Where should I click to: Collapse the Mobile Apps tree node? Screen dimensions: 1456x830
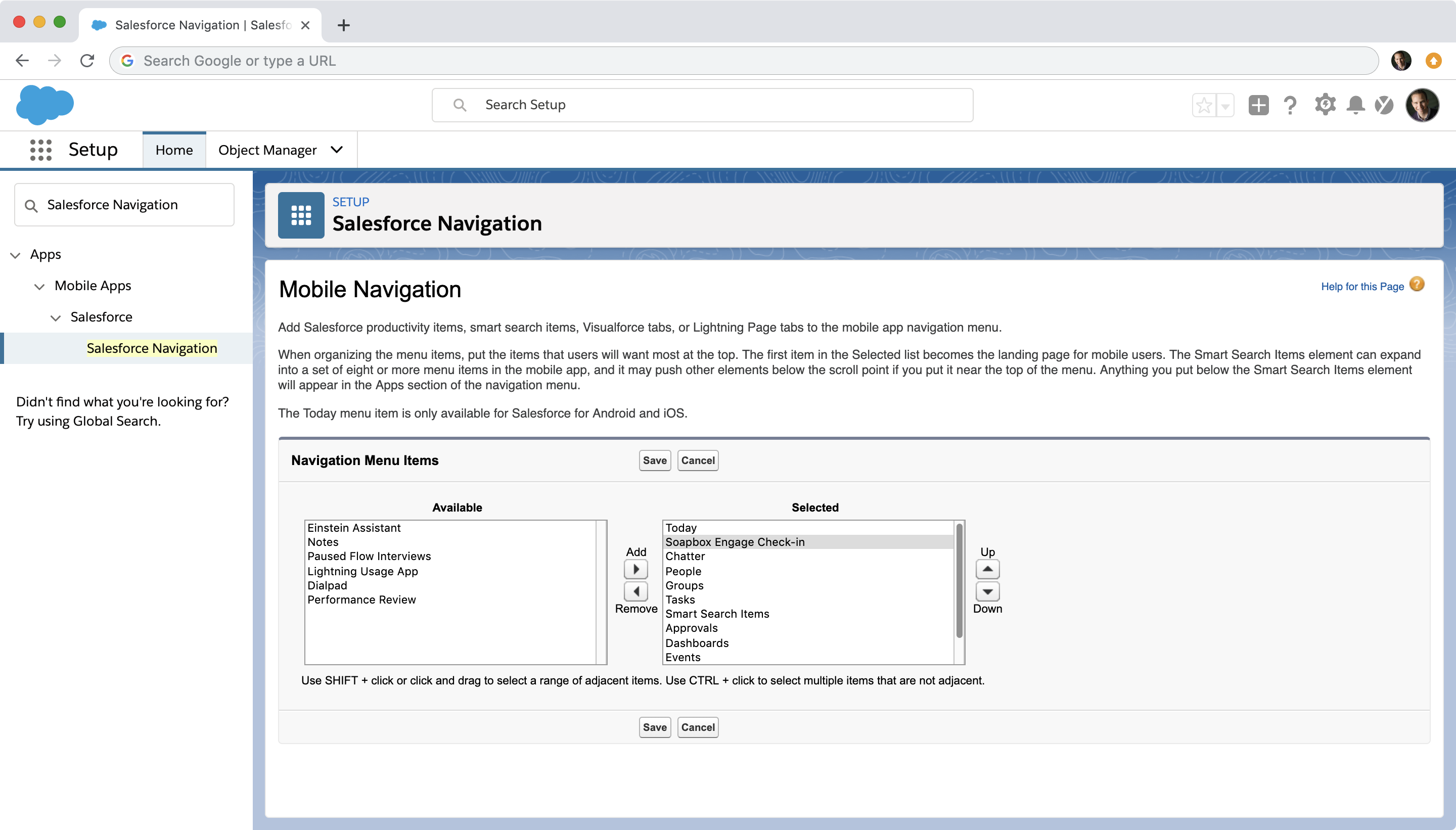(x=39, y=287)
